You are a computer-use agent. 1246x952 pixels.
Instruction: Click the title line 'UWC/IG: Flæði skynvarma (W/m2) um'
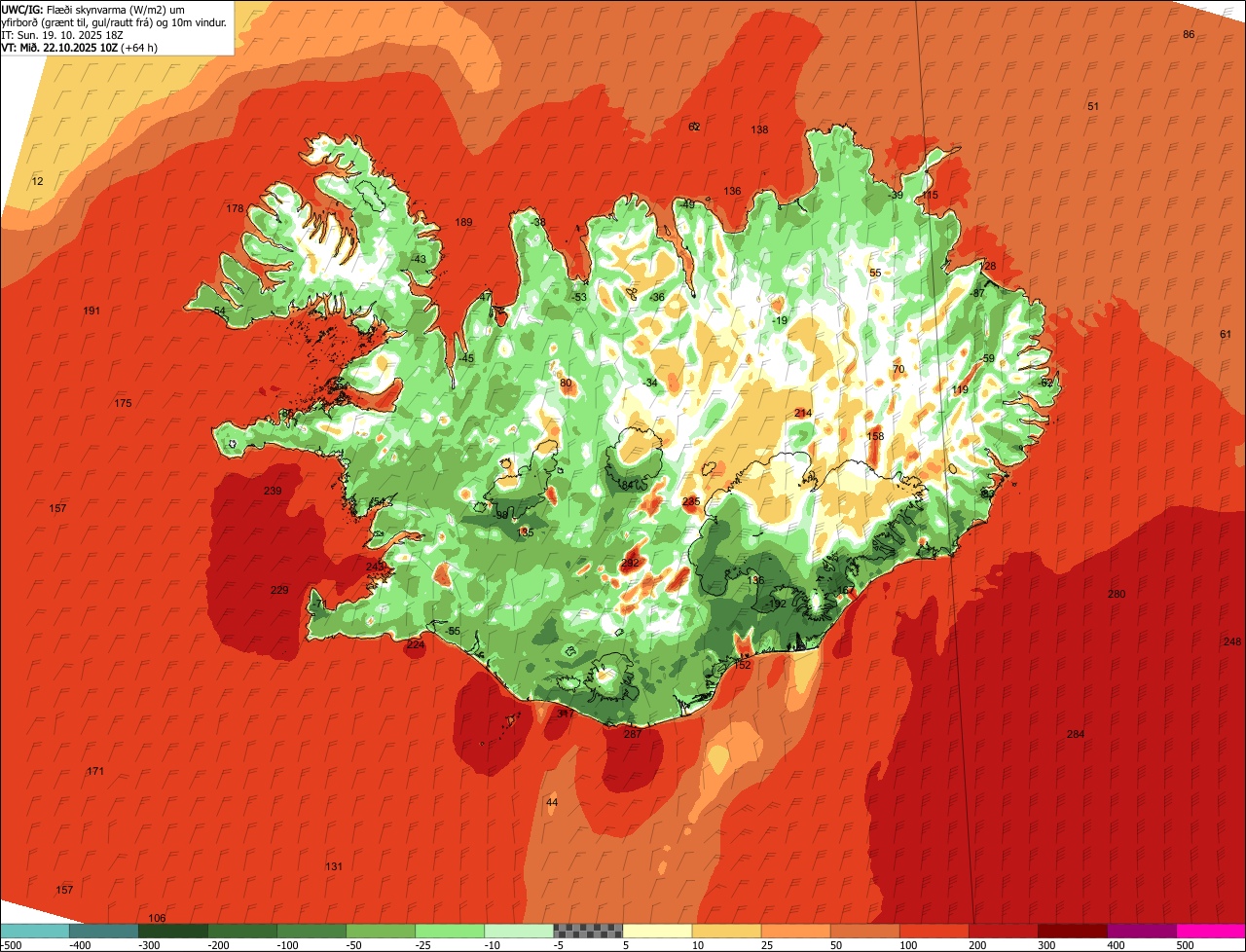pyautogui.click(x=93, y=10)
